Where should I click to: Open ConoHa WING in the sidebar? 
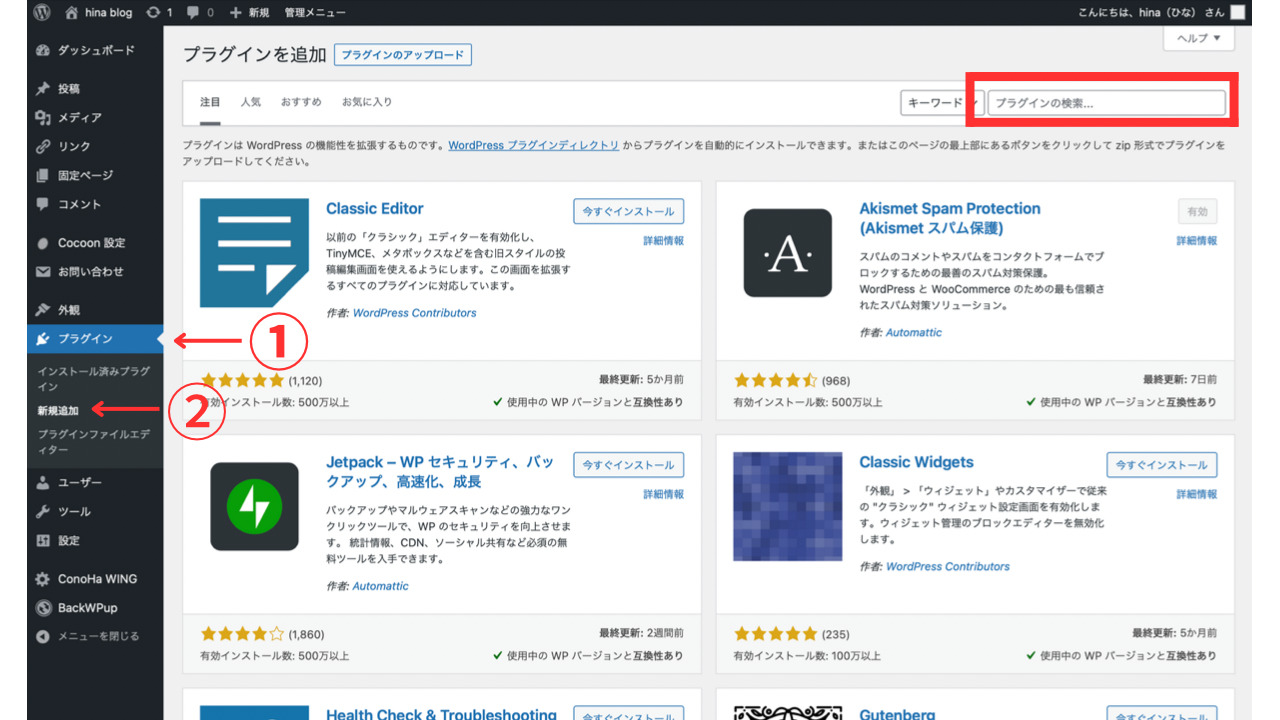pos(95,579)
